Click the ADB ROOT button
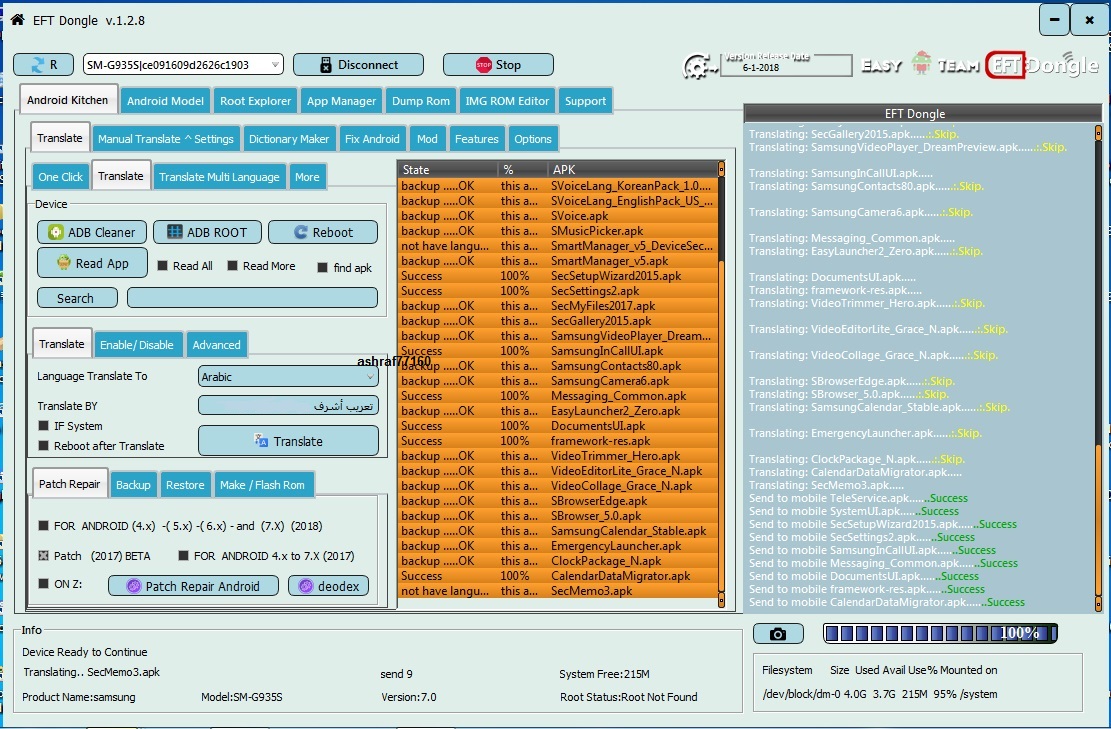Screen dimensions: 1111x729 pos(208,232)
